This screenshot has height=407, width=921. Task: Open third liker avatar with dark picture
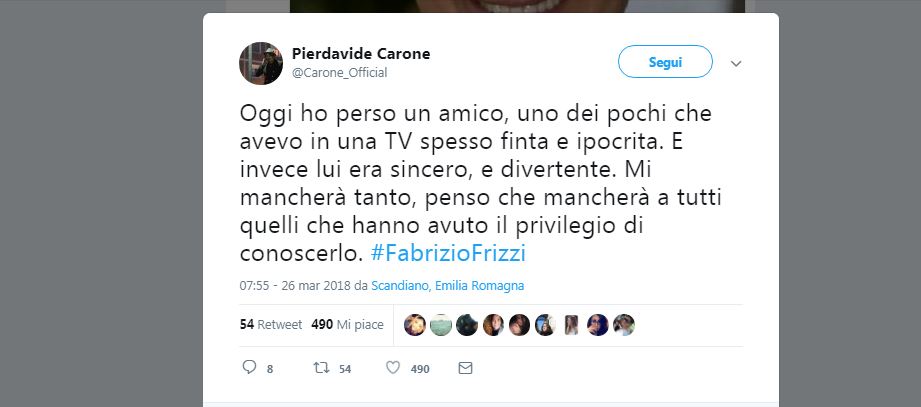coord(467,325)
